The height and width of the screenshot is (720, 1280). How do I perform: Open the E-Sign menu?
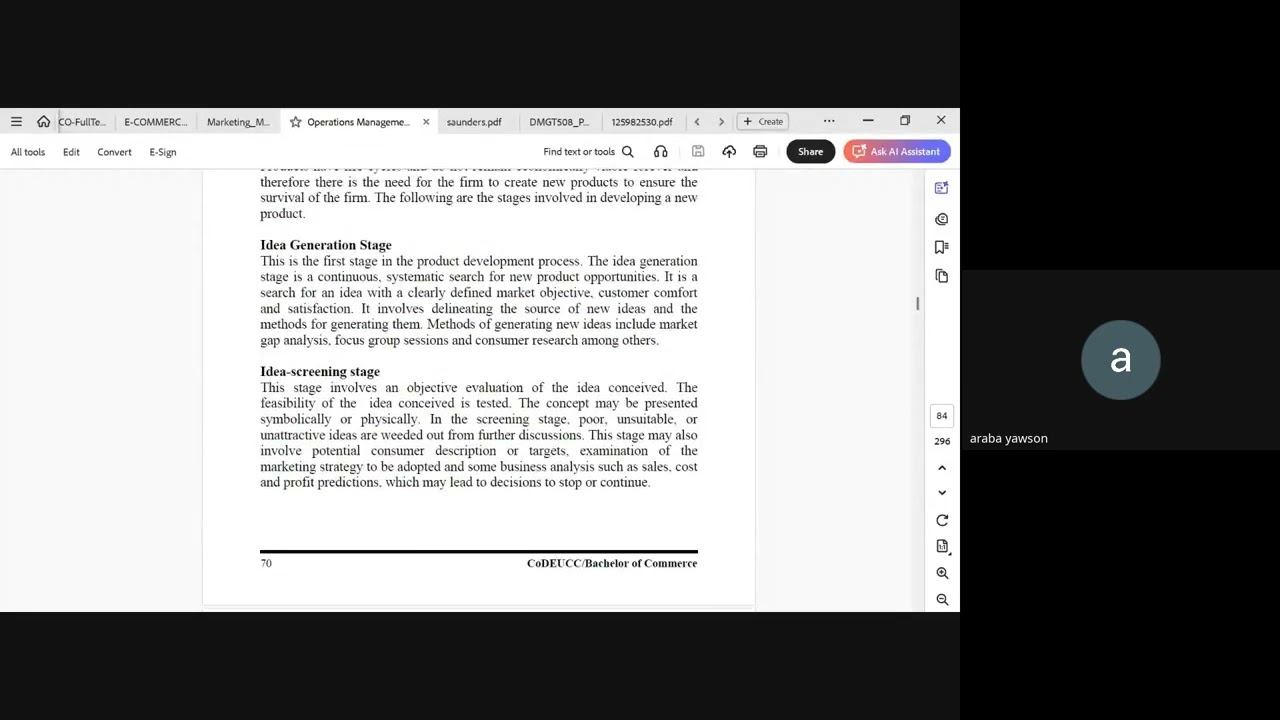(163, 152)
